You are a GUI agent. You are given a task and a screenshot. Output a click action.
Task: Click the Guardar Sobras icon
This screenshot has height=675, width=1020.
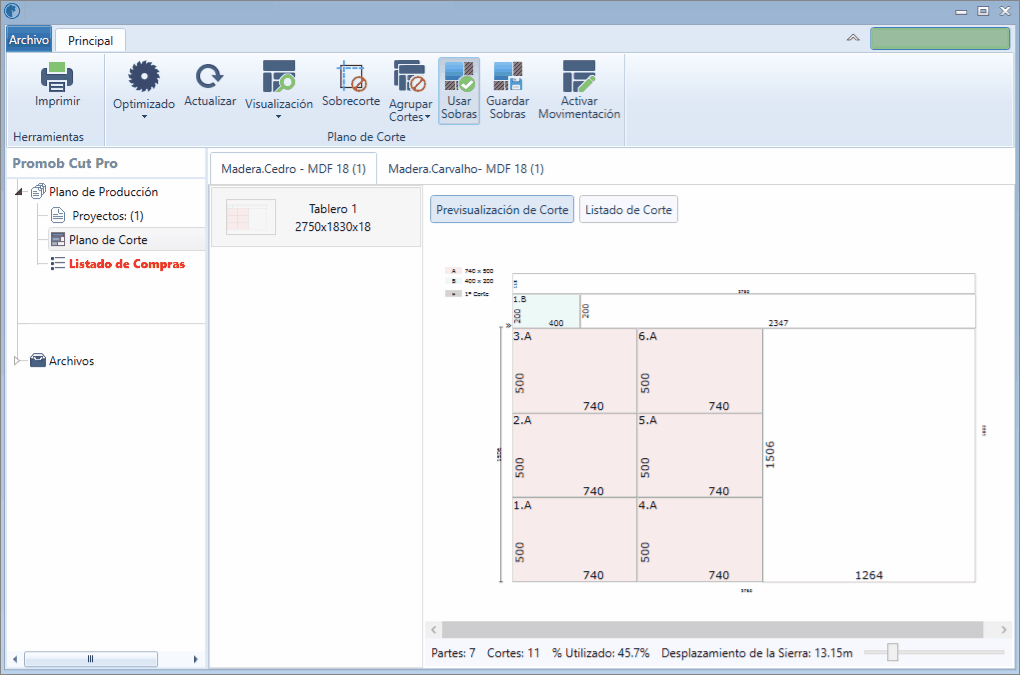click(x=507, y=77)
